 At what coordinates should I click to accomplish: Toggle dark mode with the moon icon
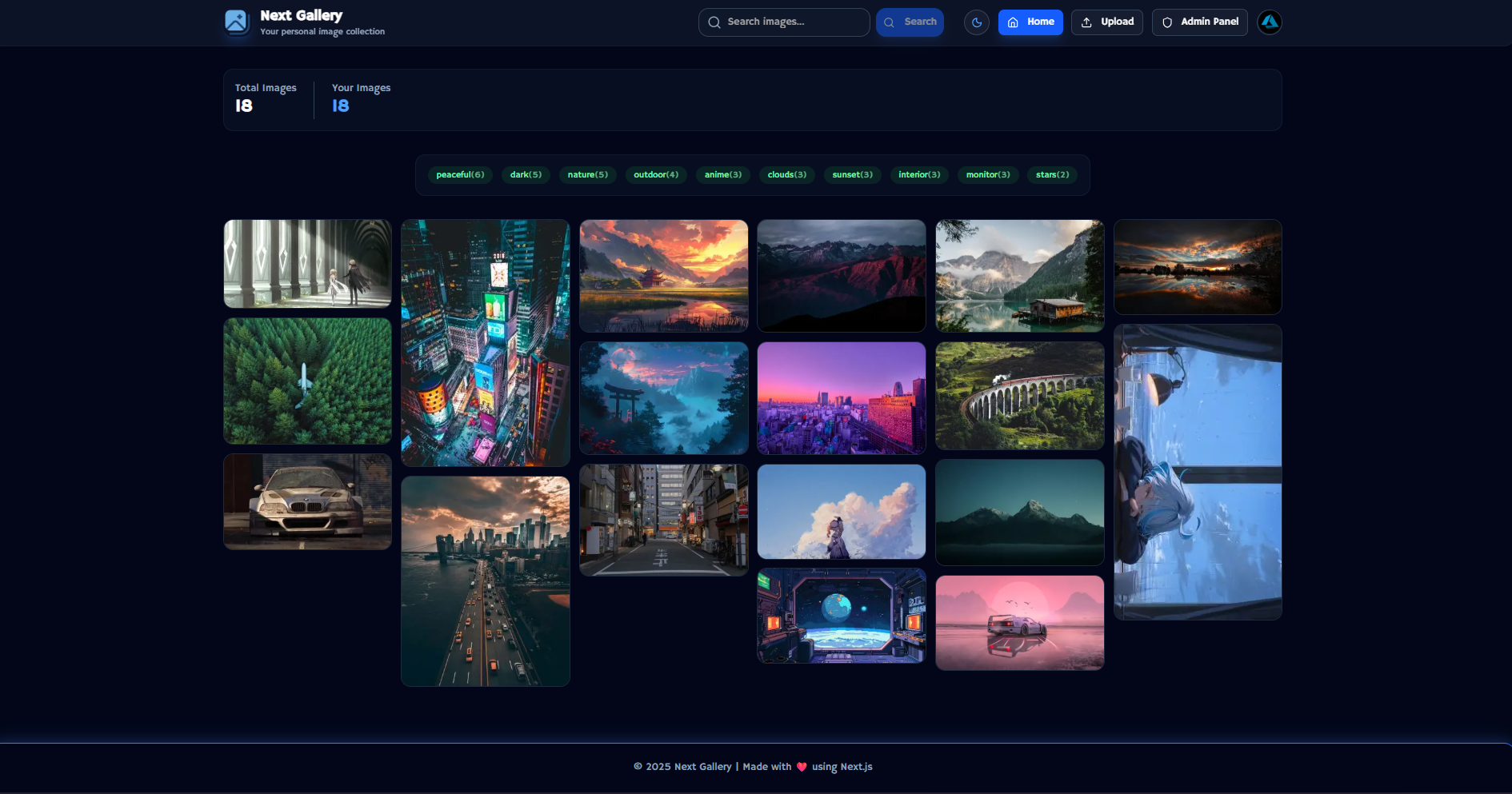coord(976,22)
